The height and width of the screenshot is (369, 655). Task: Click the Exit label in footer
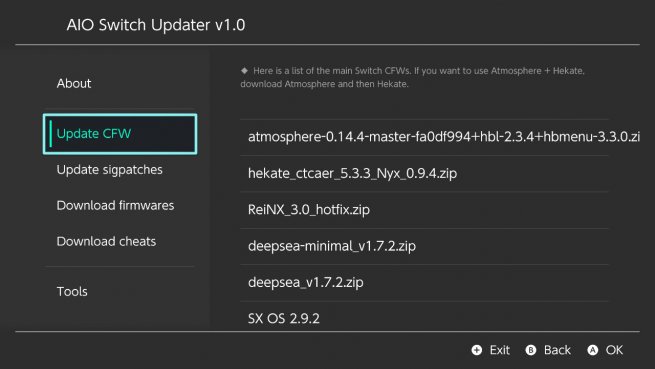500,350
